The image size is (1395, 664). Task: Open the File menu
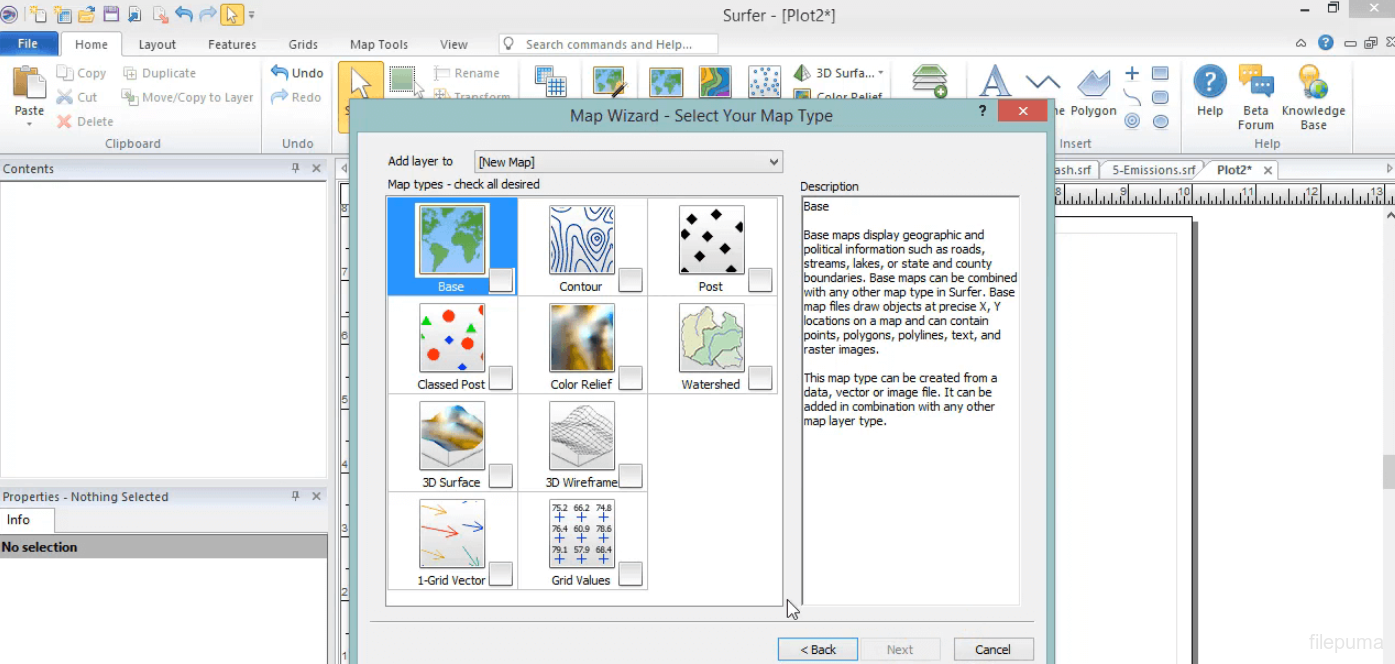point(28,44)
